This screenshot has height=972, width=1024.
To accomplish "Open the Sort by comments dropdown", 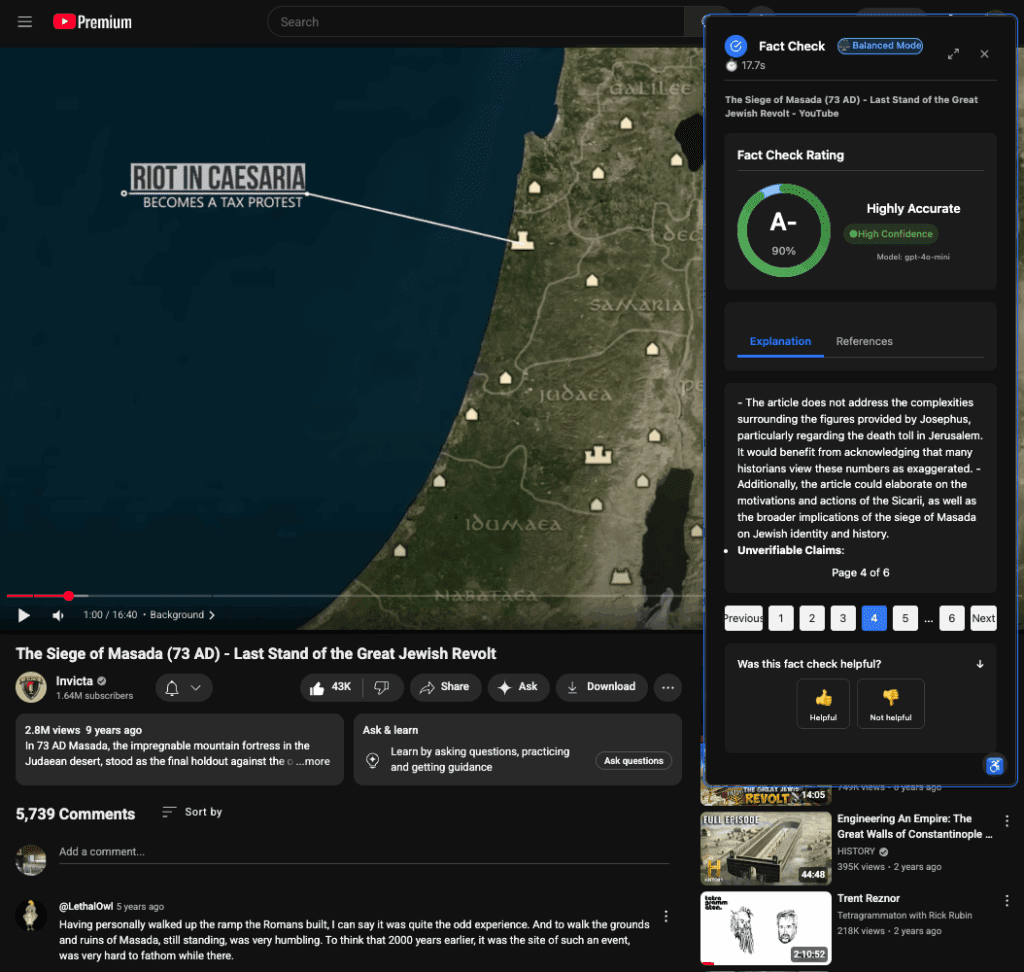I will tap(192, 812).
